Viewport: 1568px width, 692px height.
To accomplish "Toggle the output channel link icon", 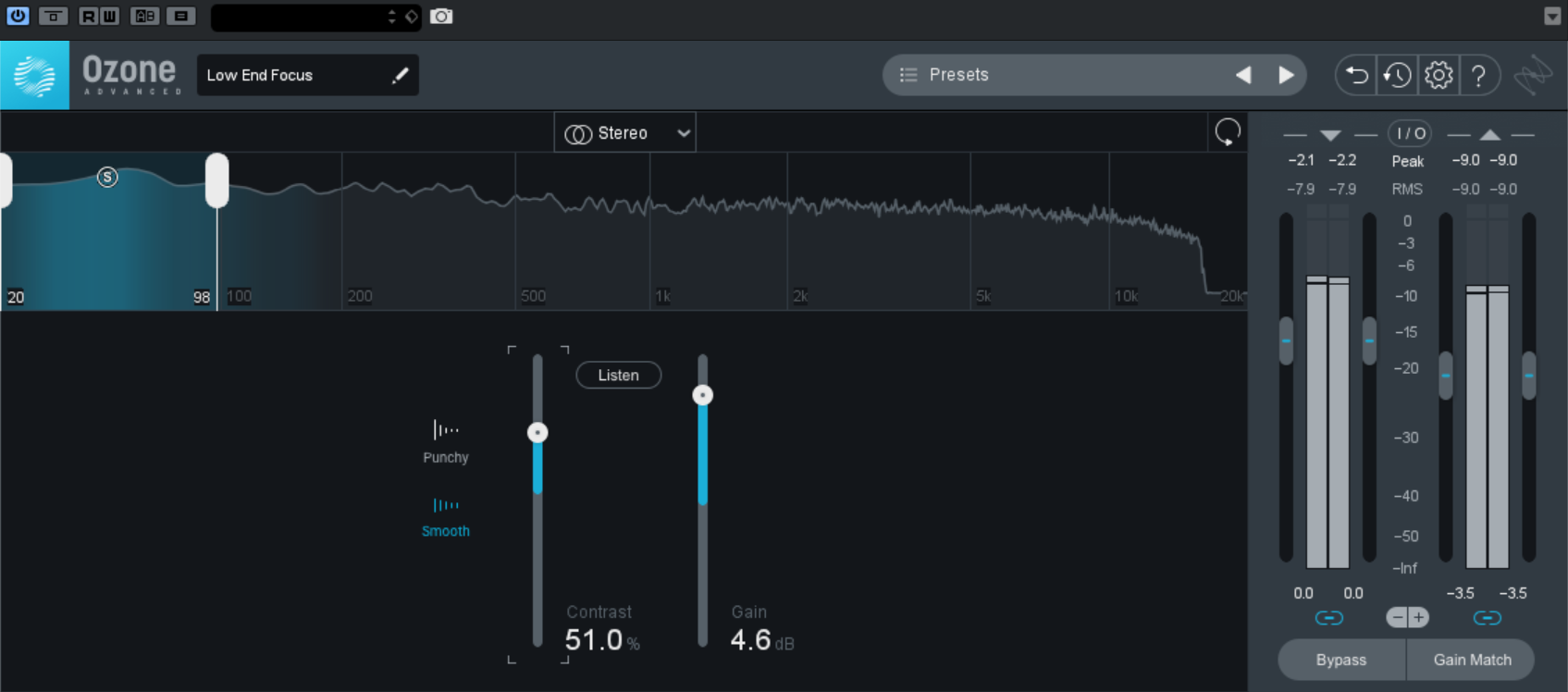I will click(1488, 617).
